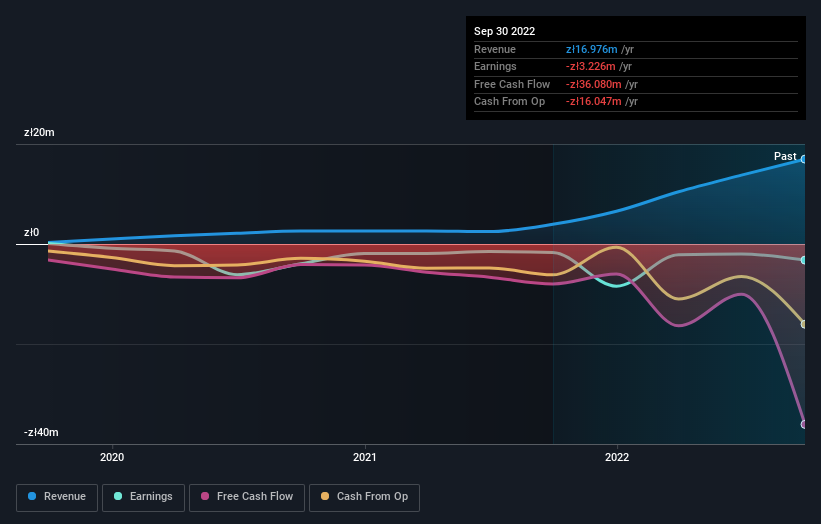Click the Sep 30 2022 tooltip date
The image size is (821, 524).
coord(504,31)
